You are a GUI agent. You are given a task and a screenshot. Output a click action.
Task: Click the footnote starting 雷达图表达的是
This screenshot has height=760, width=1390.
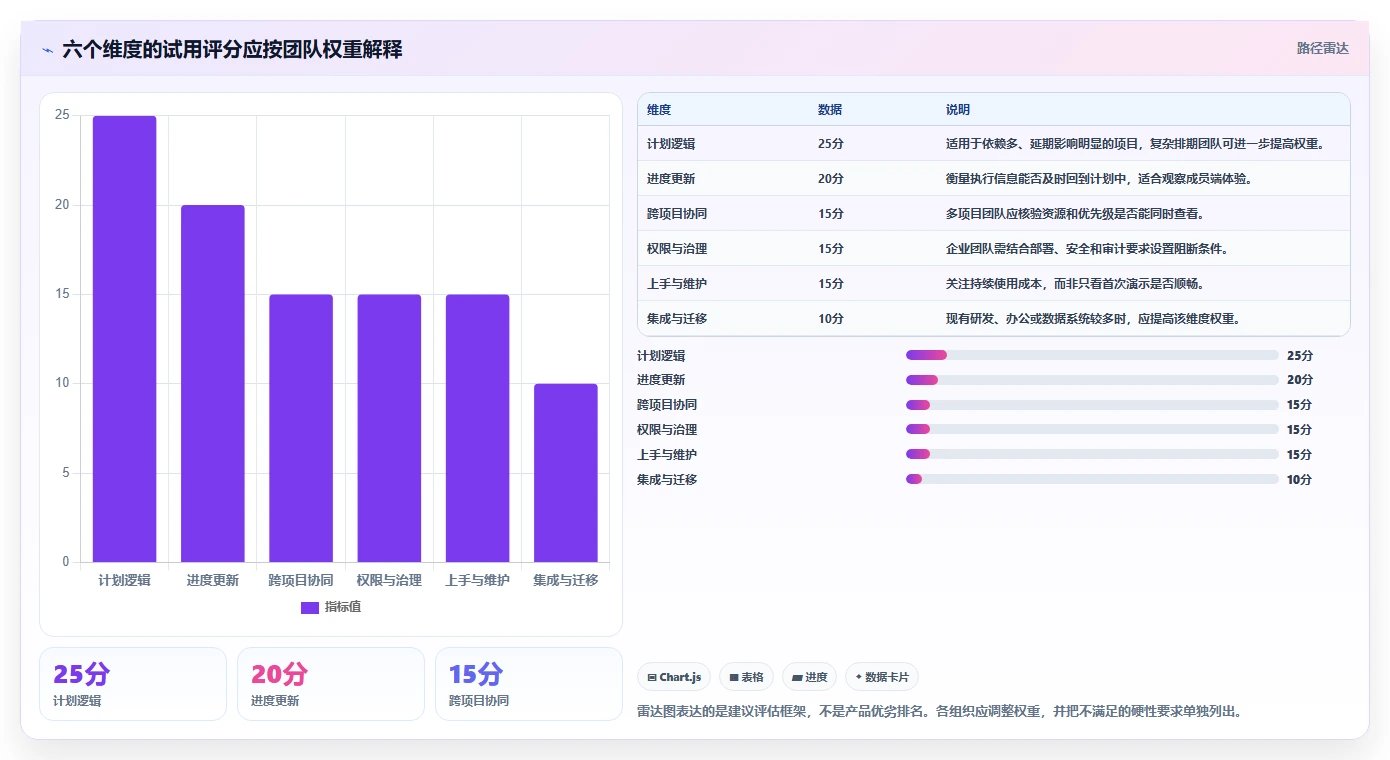(939, 712)
